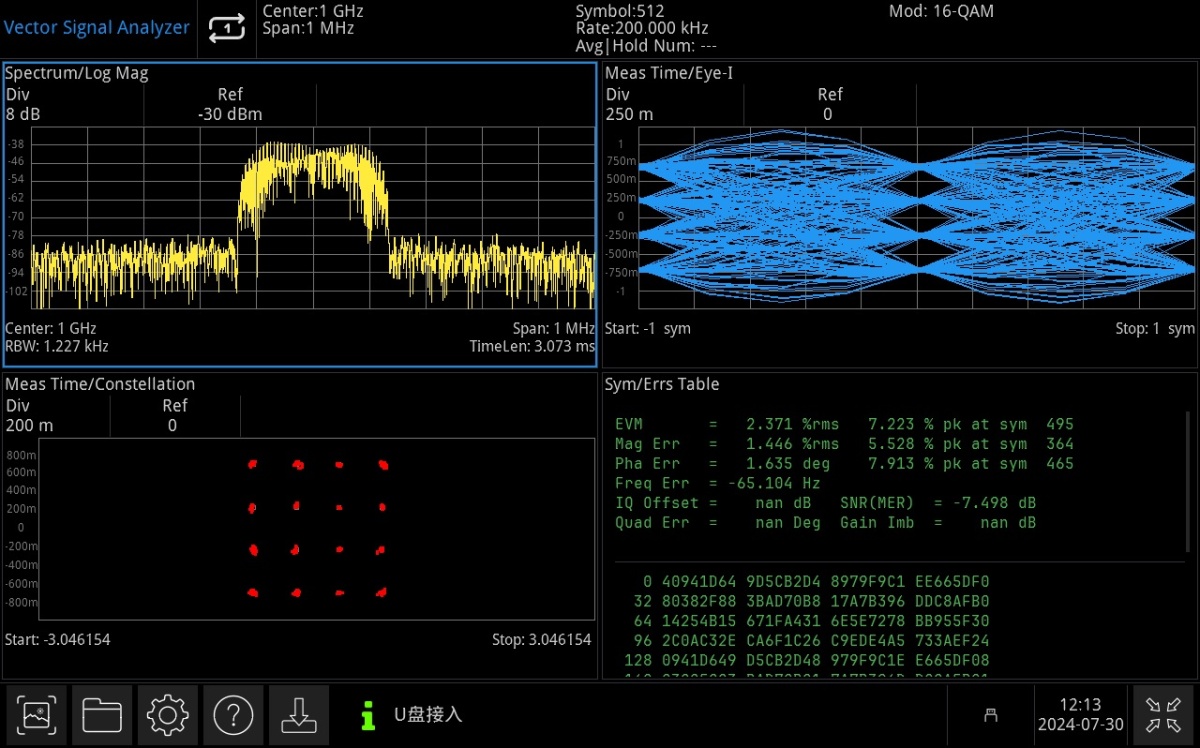1200x748 pixels.
Task: Click the green info message icon
Action: click(x=368, y=715)
